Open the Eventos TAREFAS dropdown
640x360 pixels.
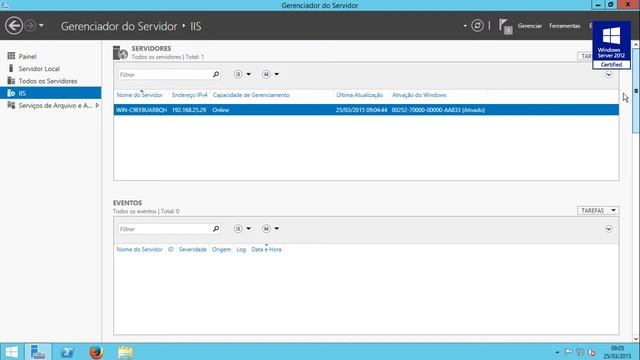598,211
